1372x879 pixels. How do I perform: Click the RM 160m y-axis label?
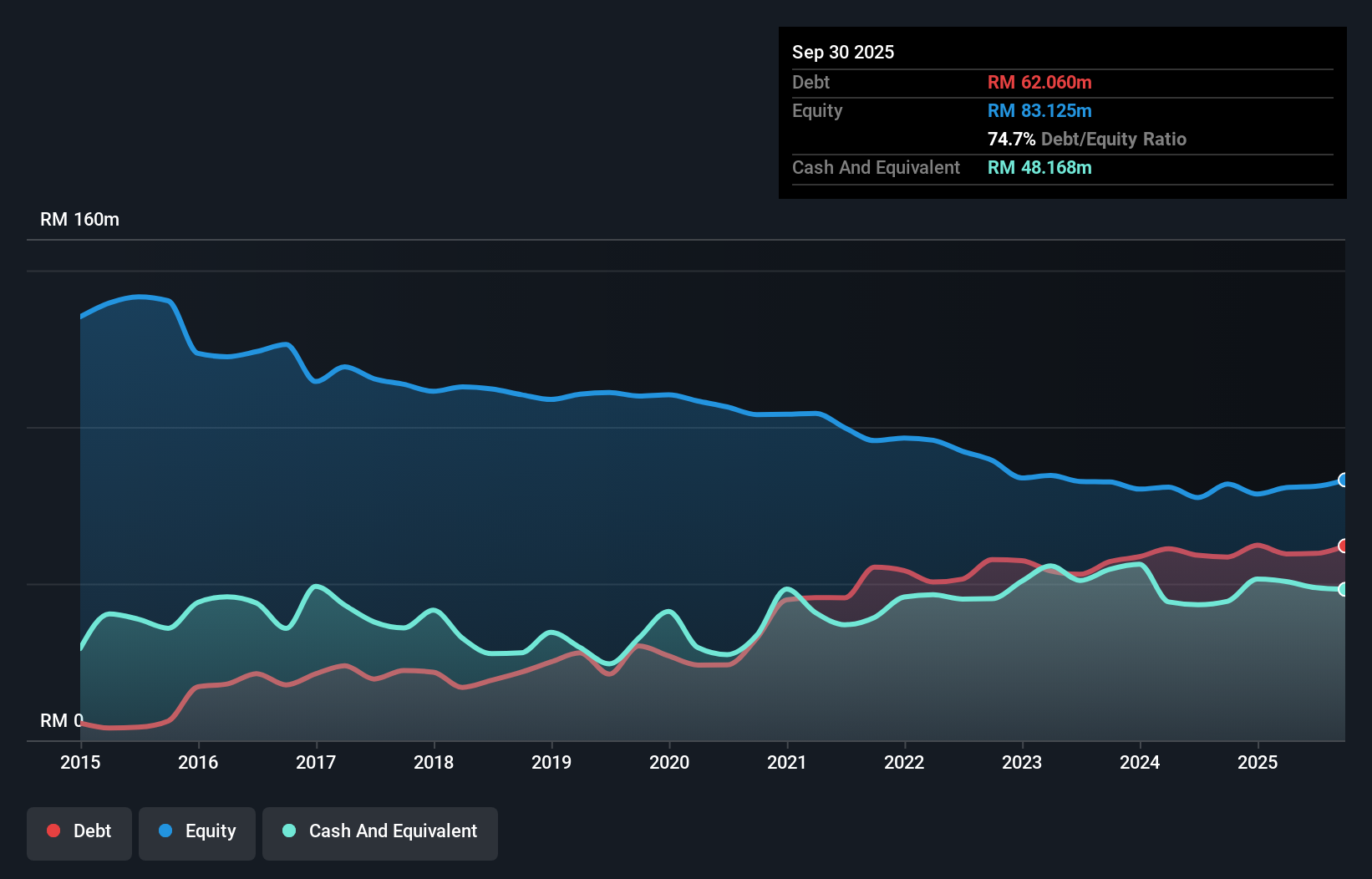click(79, 220)
